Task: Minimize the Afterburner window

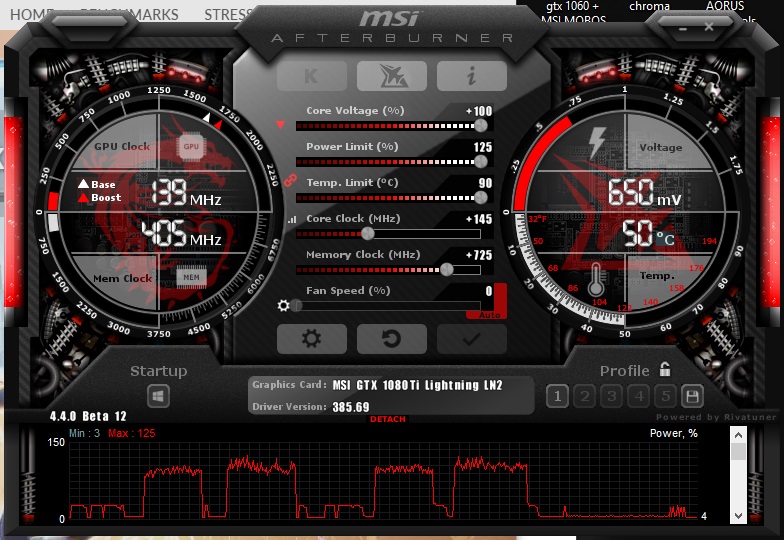Action: coord(683,28)
